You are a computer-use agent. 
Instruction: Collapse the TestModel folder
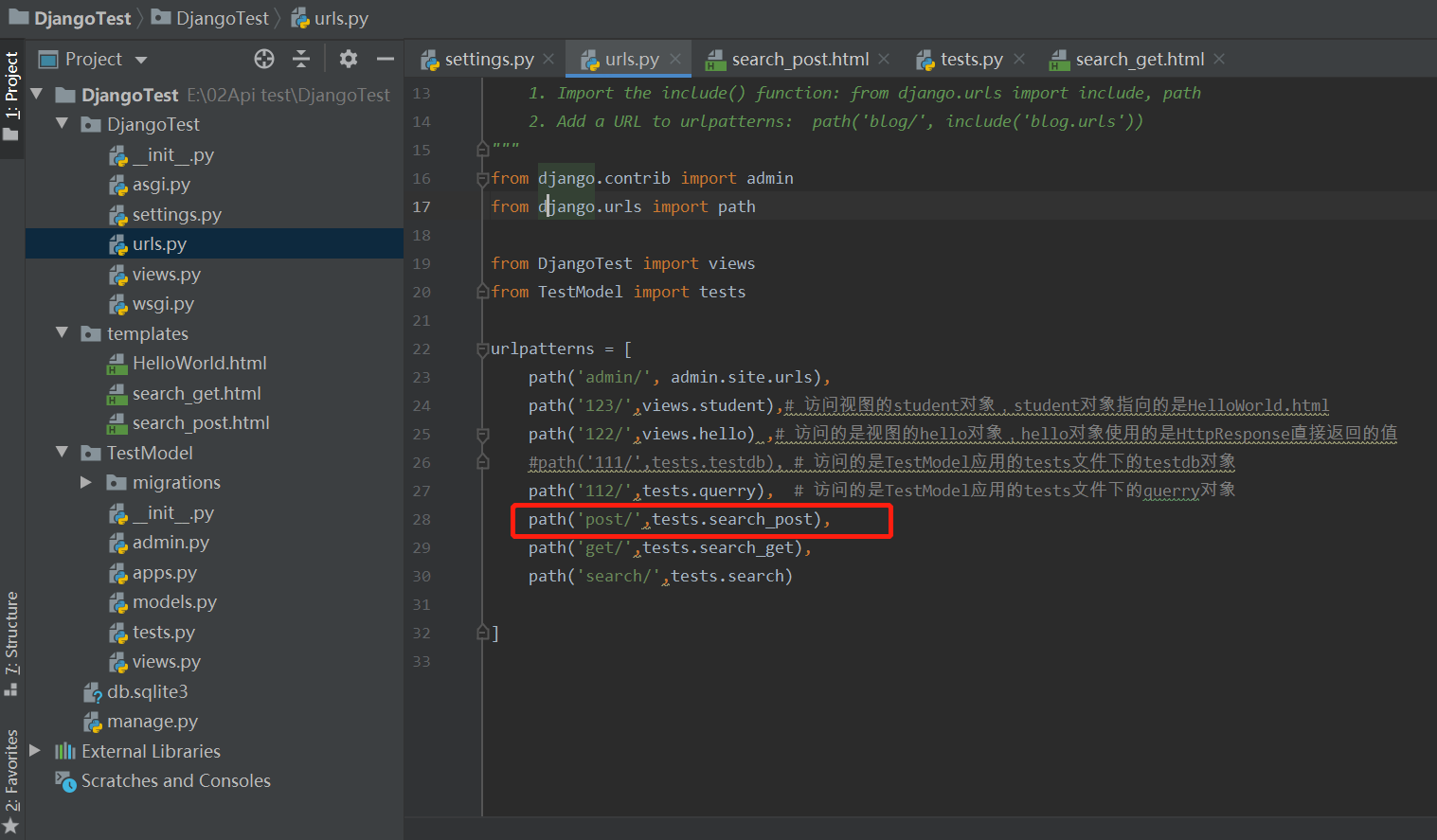point(63,452)
